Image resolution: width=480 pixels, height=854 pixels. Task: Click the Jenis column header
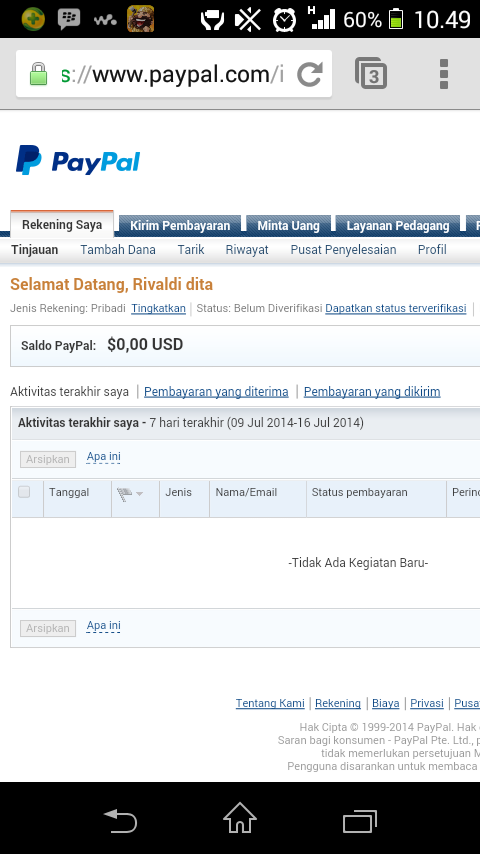(179, 492)
